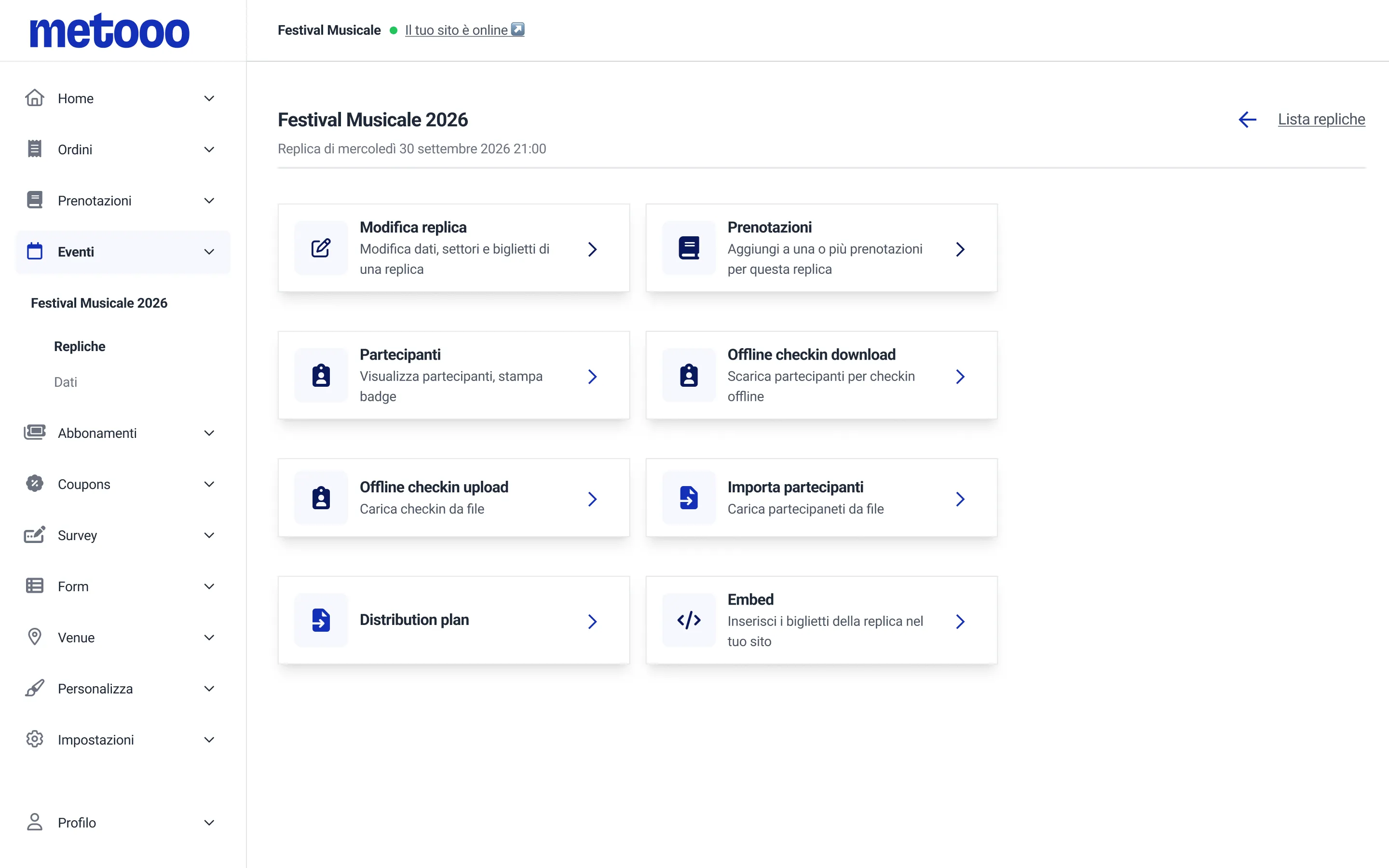Click the Profilo user icon

pyautogui.click(x=34, y=822)
